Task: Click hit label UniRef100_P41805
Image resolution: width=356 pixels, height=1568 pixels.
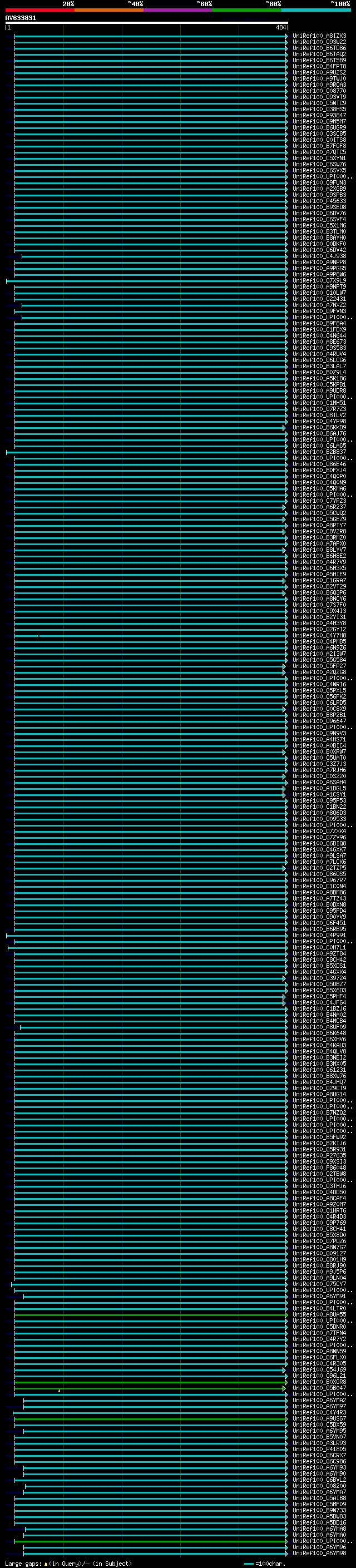Action: tap(319, 1450)
